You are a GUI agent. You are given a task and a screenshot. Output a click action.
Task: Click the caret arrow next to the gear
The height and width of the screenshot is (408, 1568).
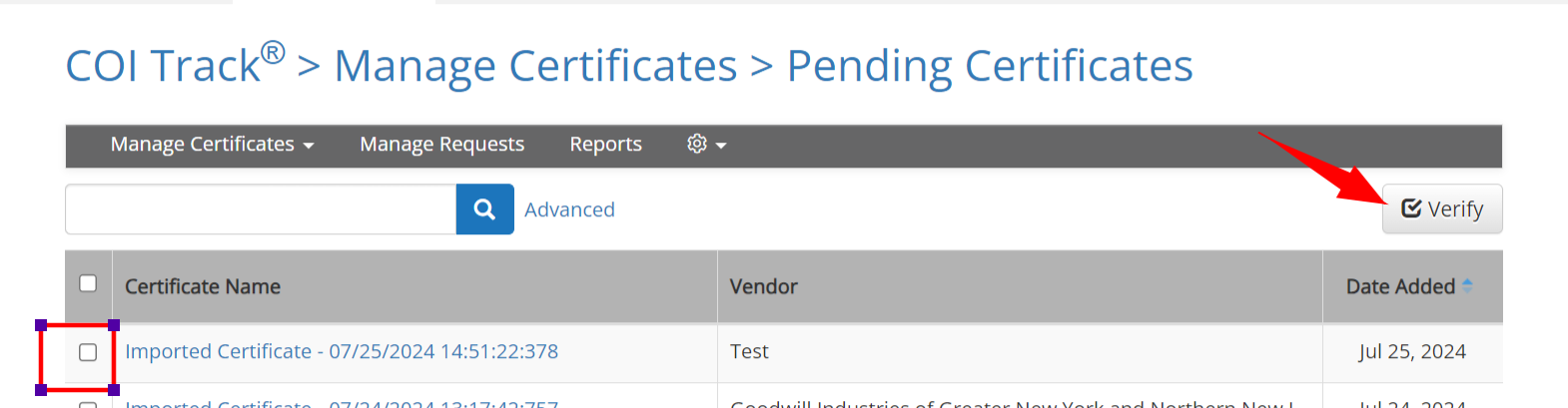coord(721,146)
